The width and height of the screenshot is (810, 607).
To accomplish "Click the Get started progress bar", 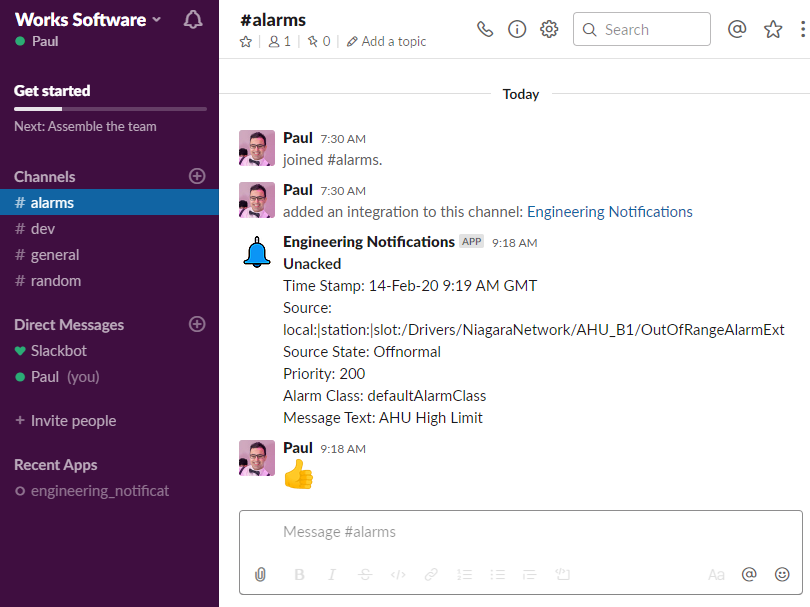I will (110, 109).
